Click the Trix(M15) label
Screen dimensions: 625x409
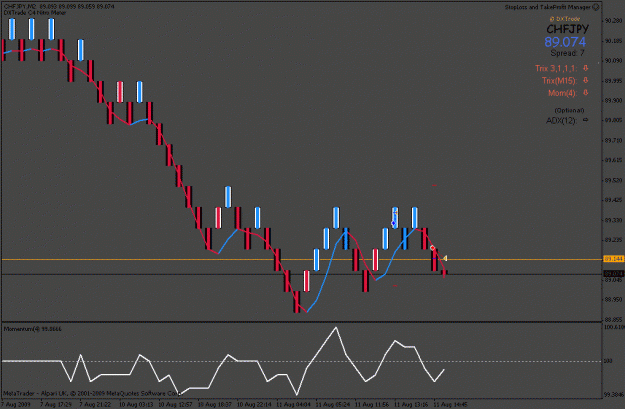559,81
